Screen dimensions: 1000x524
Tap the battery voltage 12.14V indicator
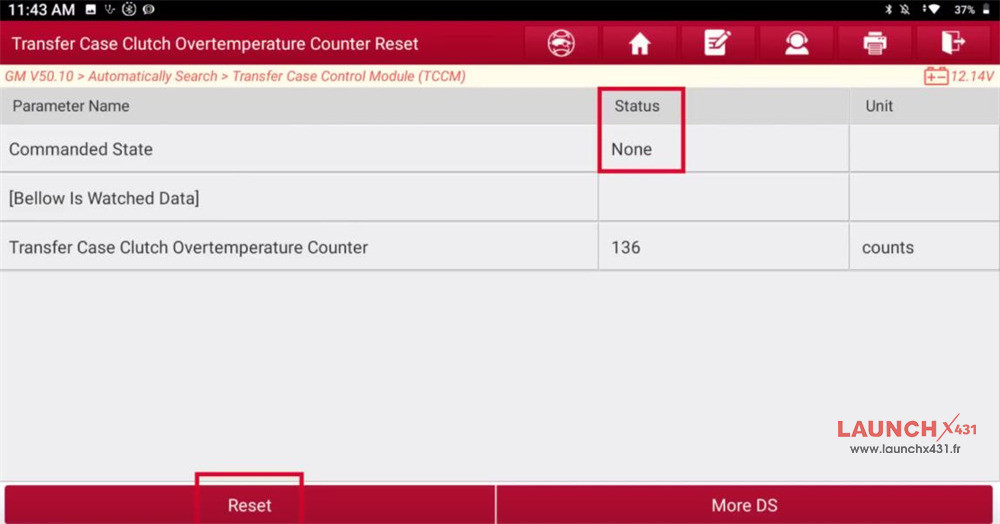tap(959, 76)
